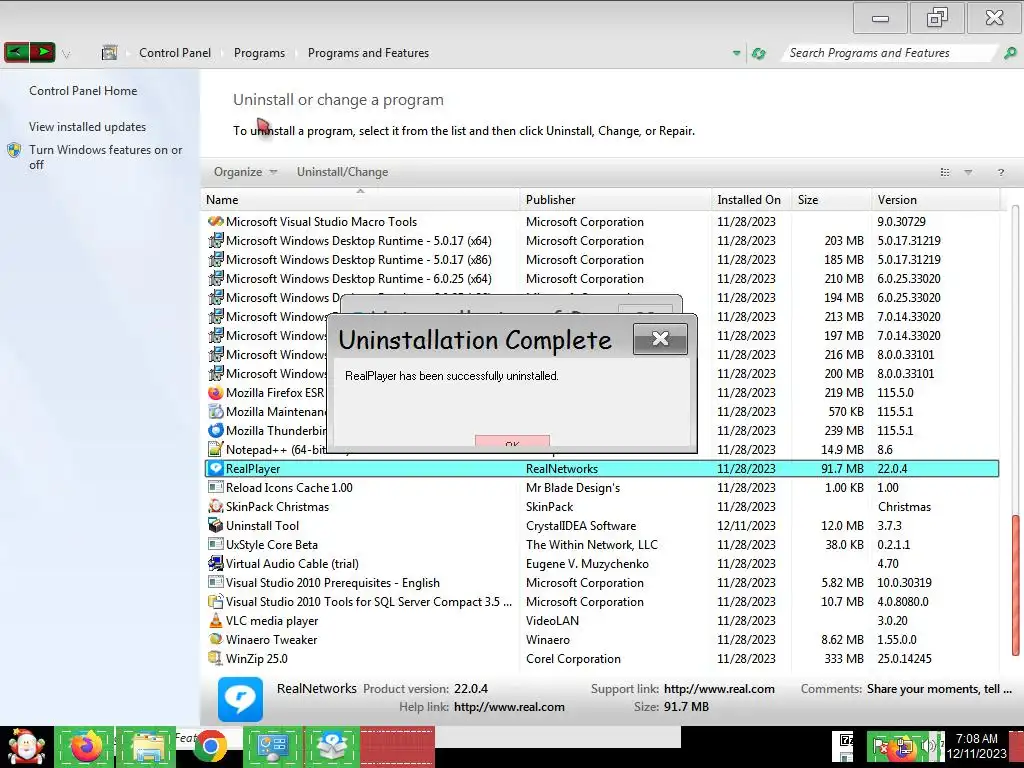The image size is (1024, 768).
Task: Launch Firefox from the taskbar
Action: 86,746
